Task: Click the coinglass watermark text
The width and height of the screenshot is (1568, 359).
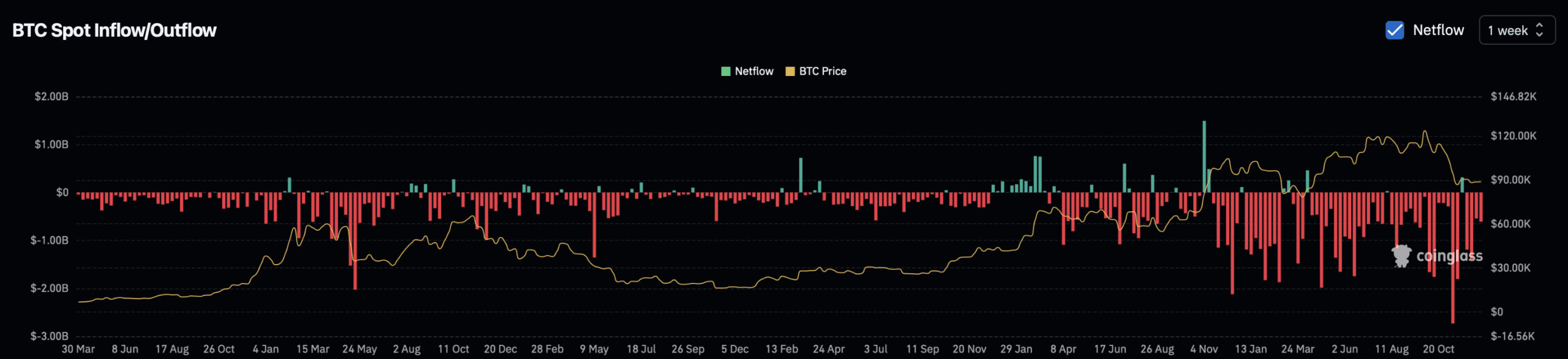Action: pyautogui.click(x=1449, y=256)
